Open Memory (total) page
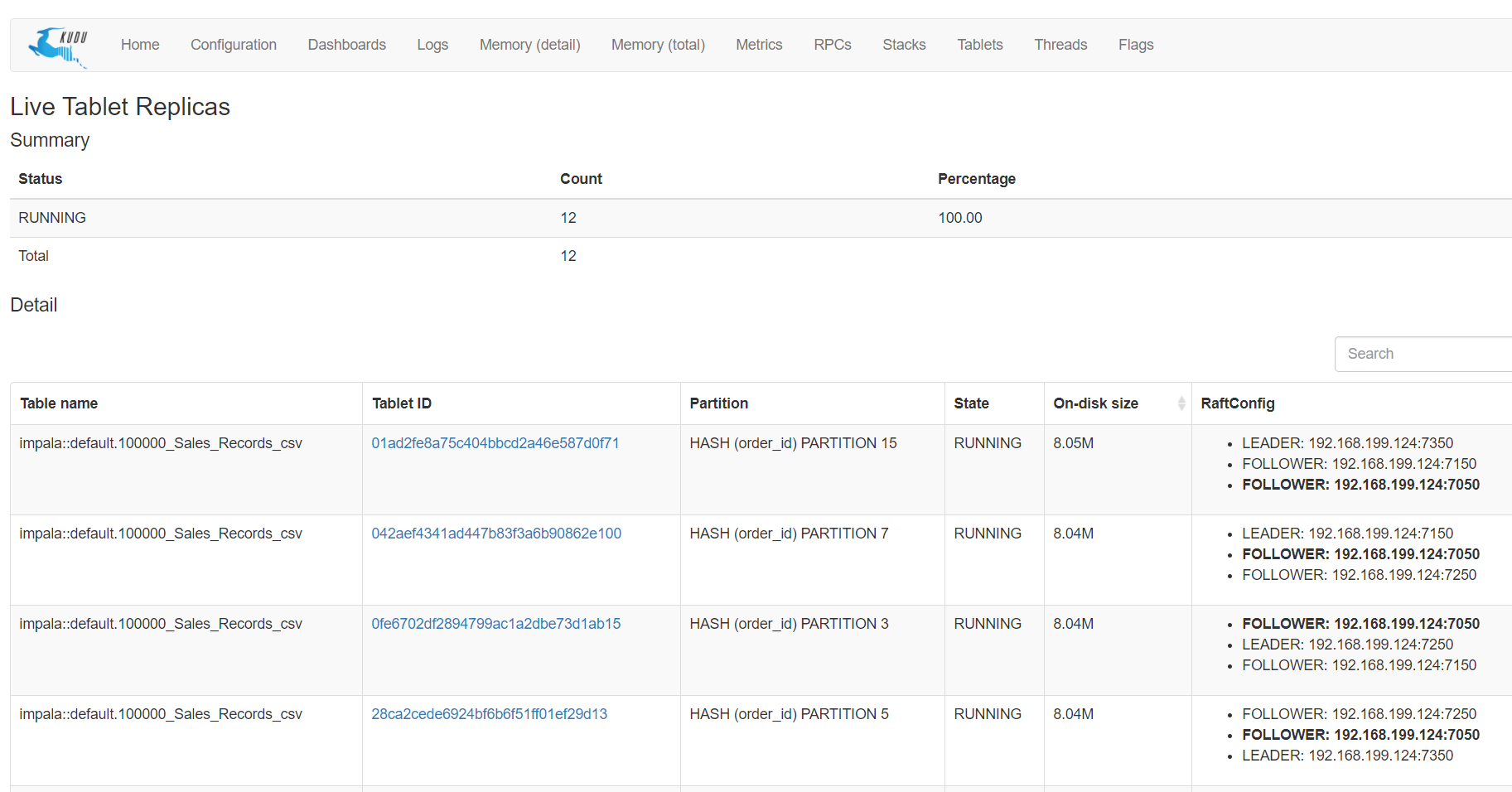Screen dimensions: 1512x792 (658, 45)
